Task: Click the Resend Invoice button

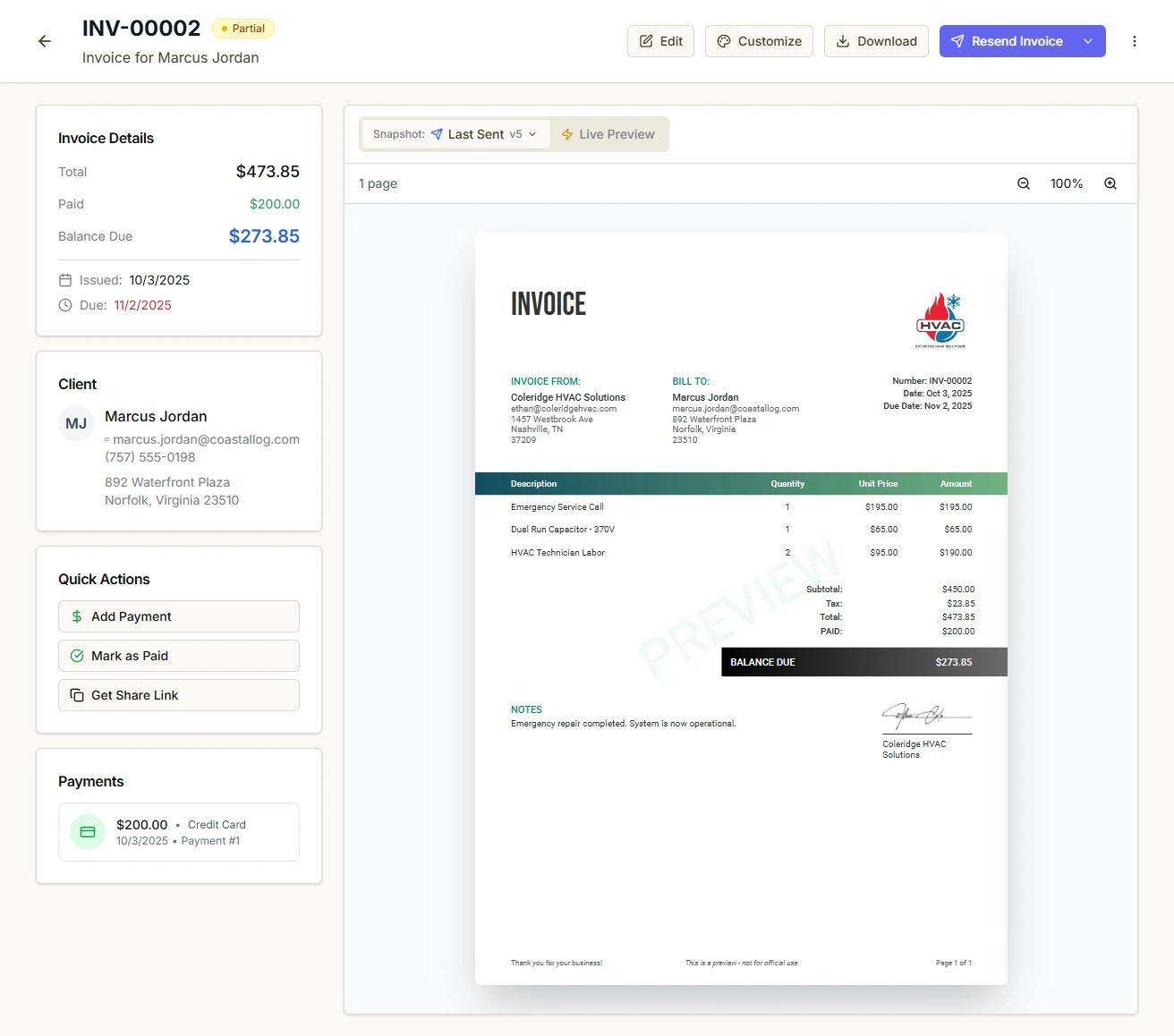Action: click(x=1012, y=40)
